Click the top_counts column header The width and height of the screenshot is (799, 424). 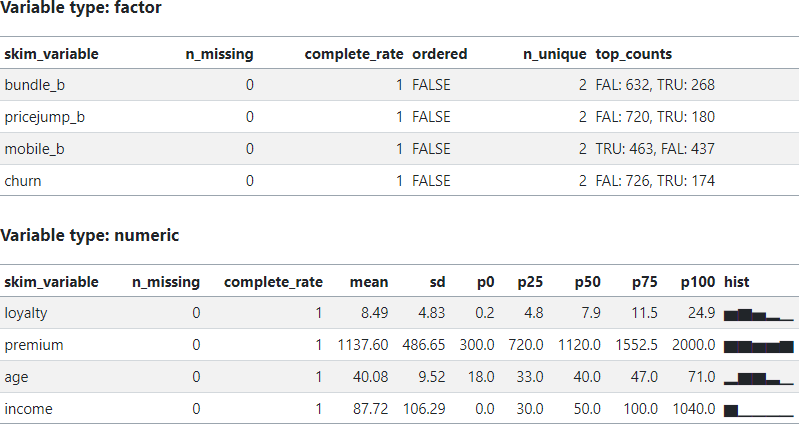(x=634, y=54)
